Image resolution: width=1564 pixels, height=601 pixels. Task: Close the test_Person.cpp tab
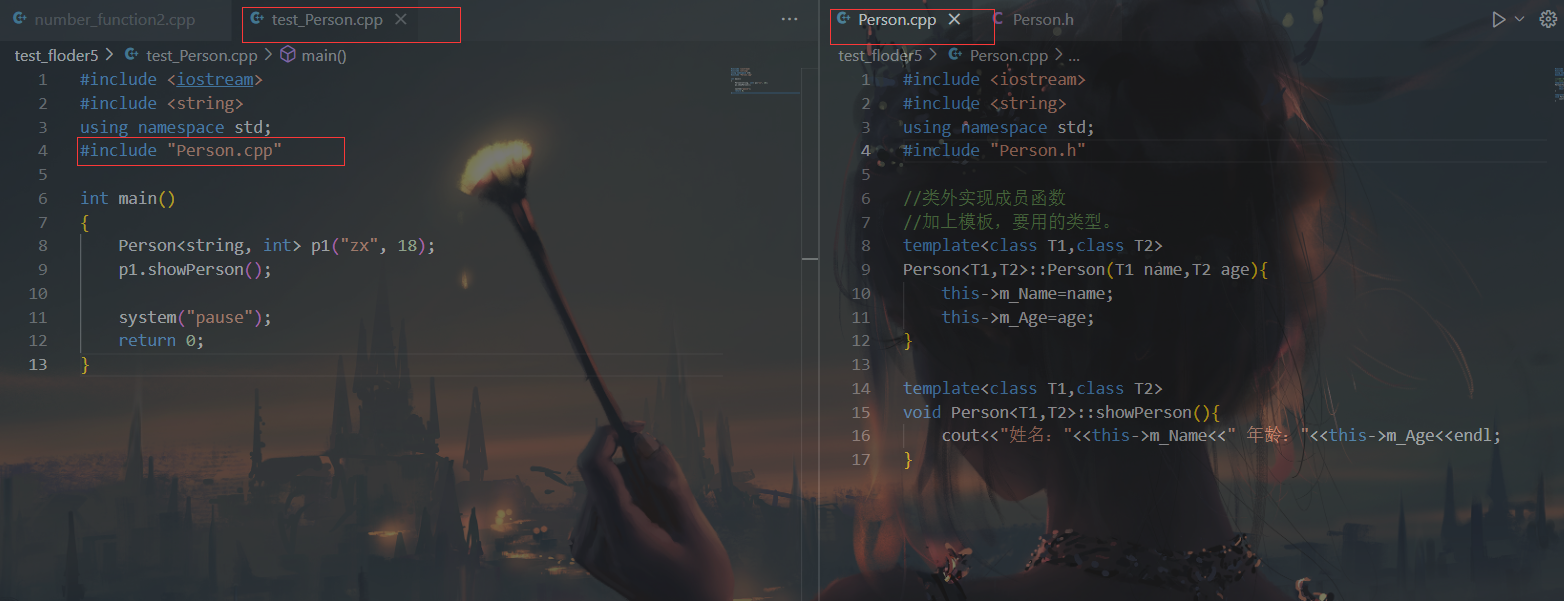pos(401,20)
